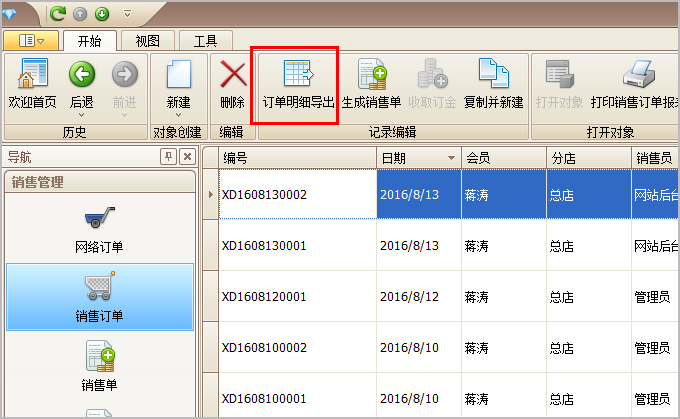Image resolution: width=680 pixels, height=419 pixels.
Task: Click the 销售员 column header
Action: [655, 158]
